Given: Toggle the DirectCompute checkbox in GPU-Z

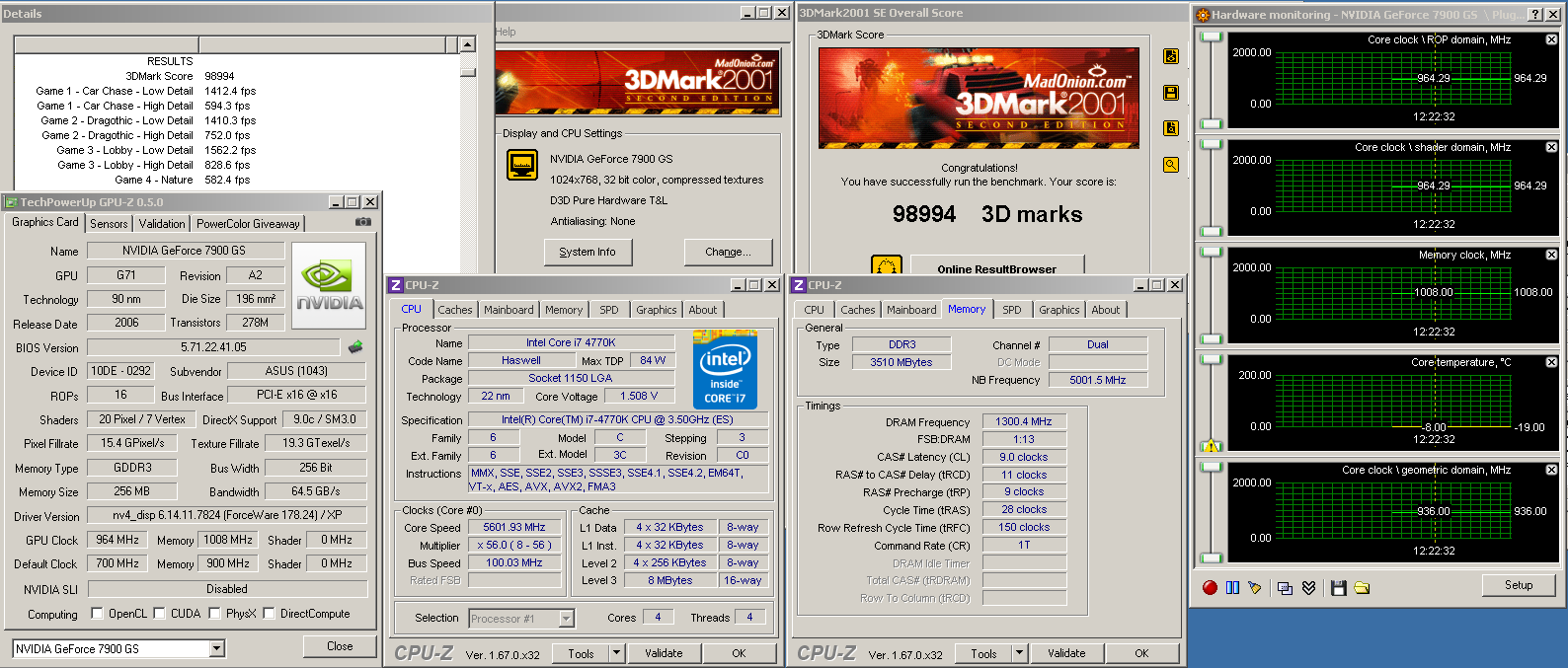Looking at the screenshot, I should click(269, 613).
